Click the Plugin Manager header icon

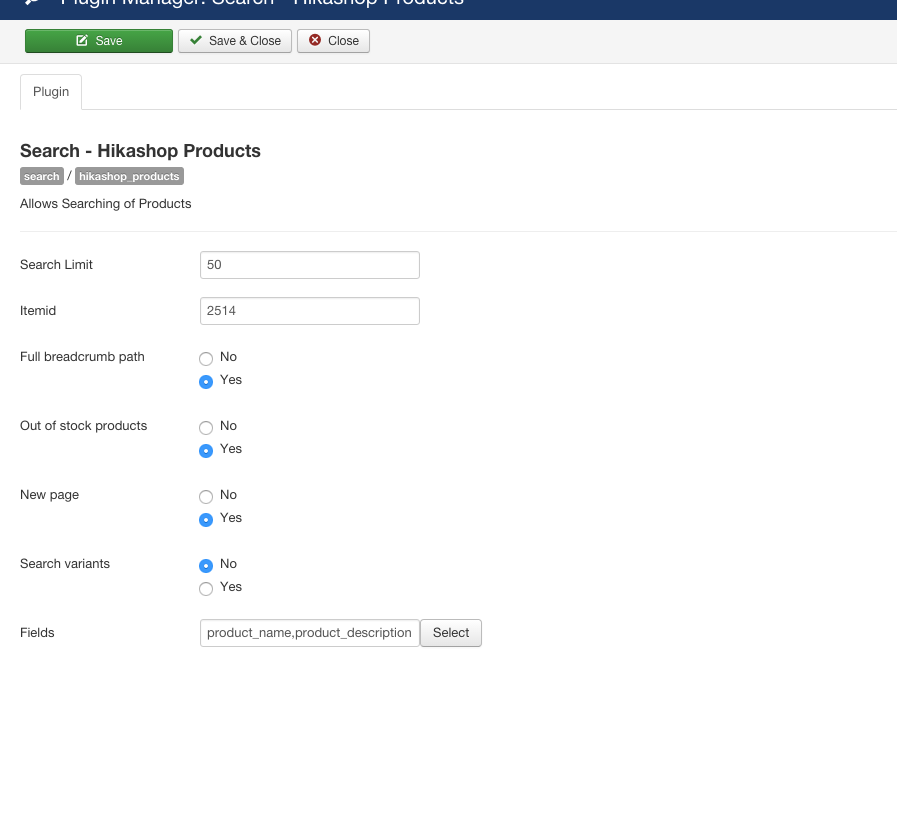coord(32,3)
